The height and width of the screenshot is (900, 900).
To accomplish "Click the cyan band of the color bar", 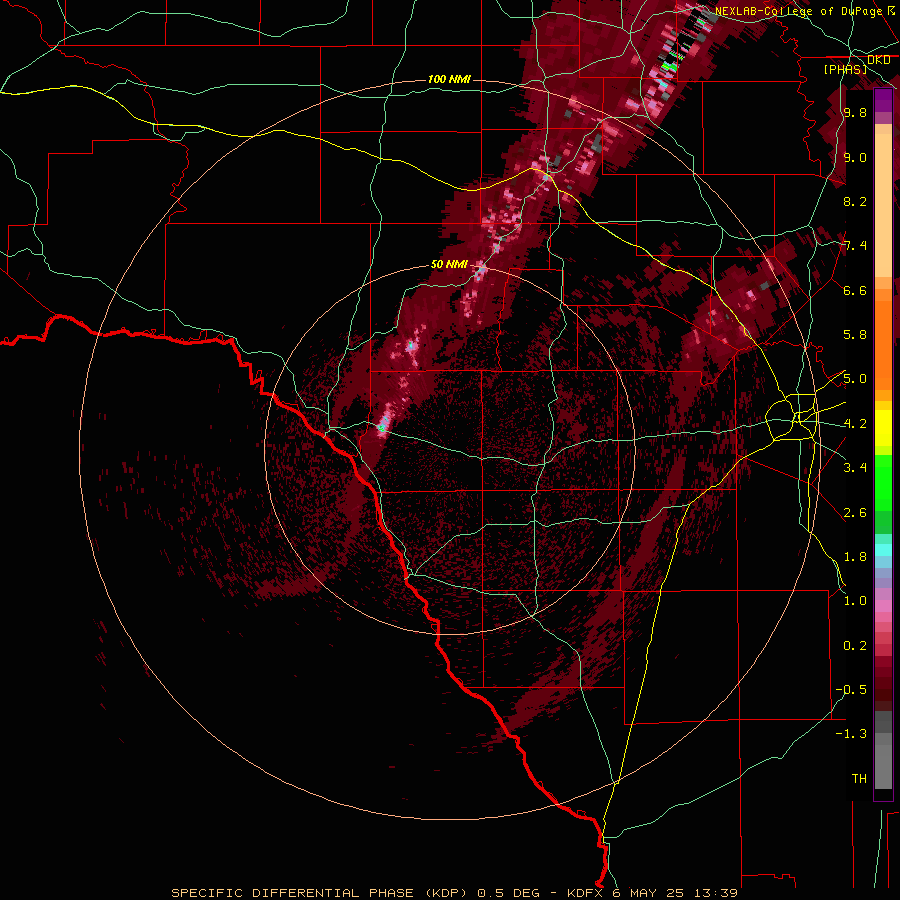I will [883, 549].
